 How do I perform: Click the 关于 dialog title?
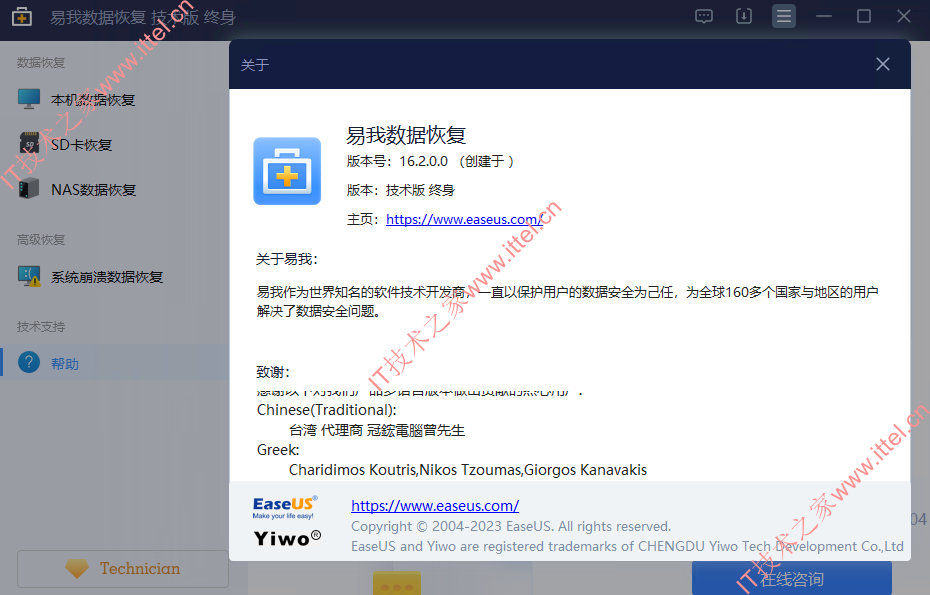tap(255, 65)
